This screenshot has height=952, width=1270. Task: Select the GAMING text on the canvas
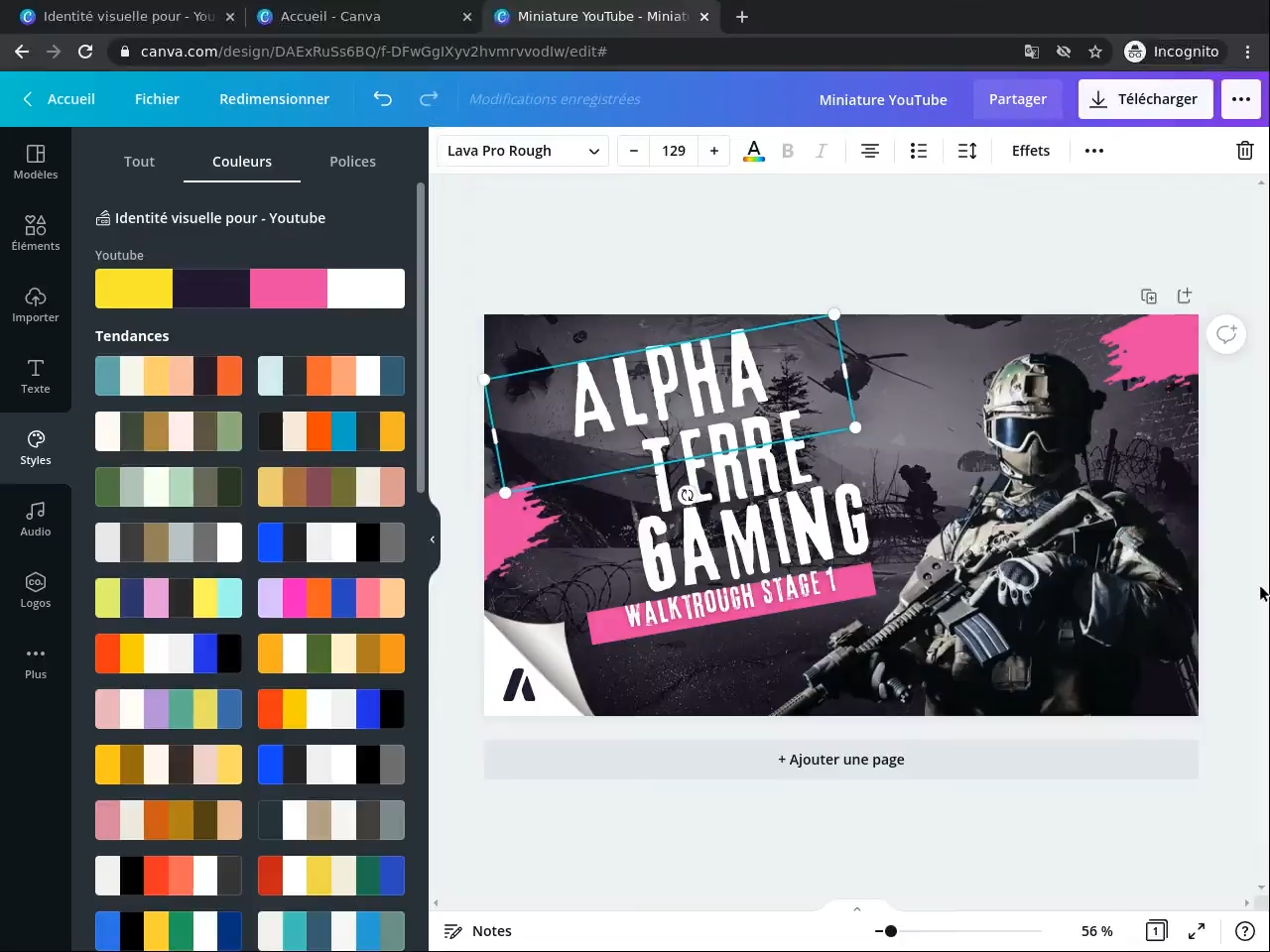(x=754, y=536)
